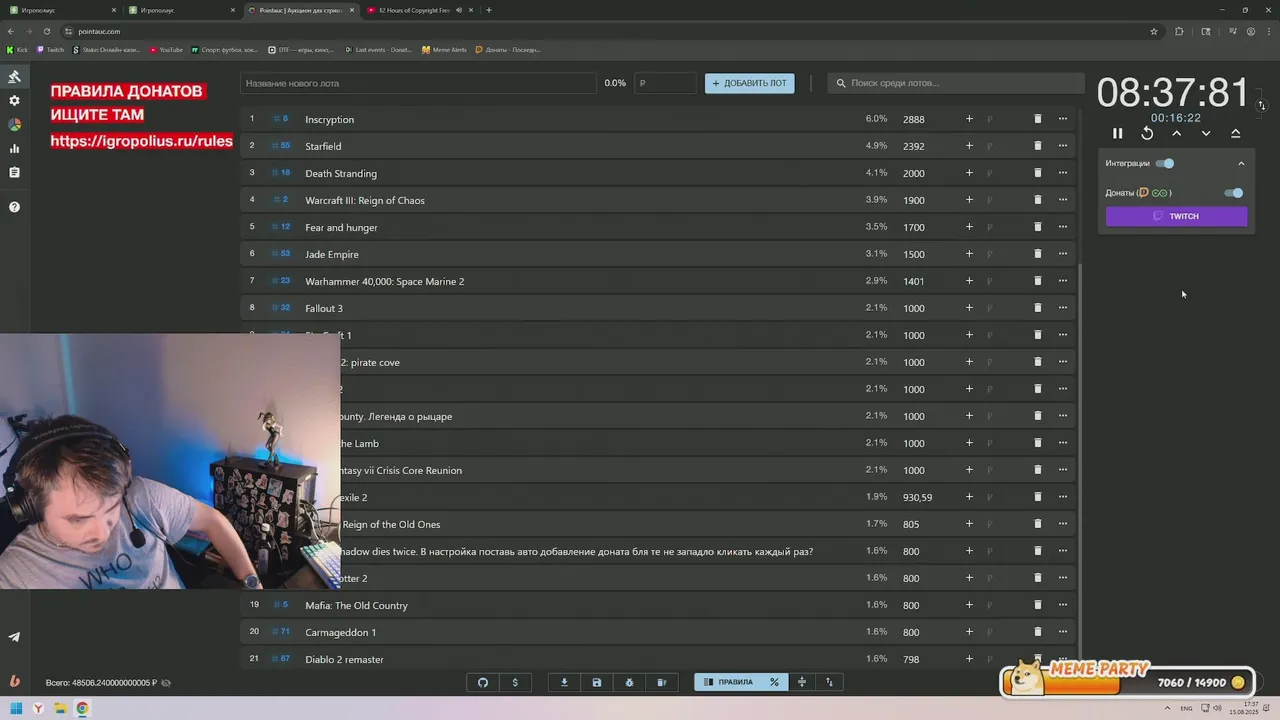Click the sort arrows icon in bottom toolbar
This screenshot has height=720, width=1280.
829,682
